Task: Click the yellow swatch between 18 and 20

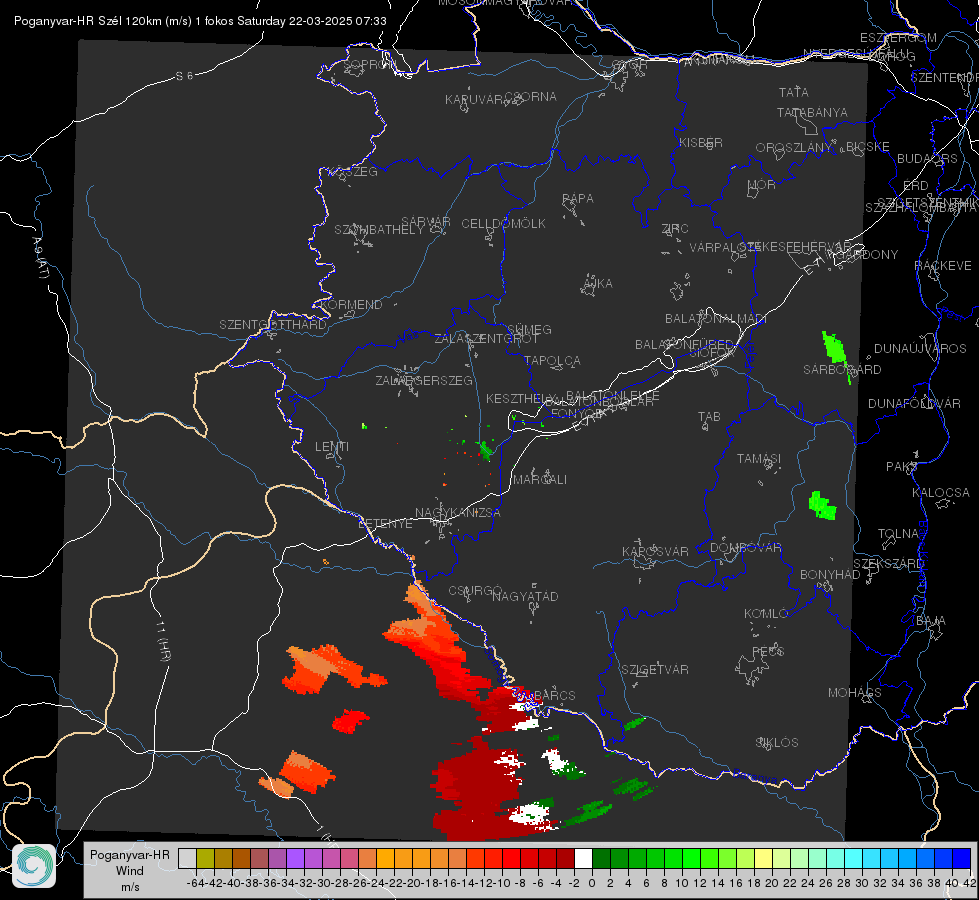Action: 764,859
